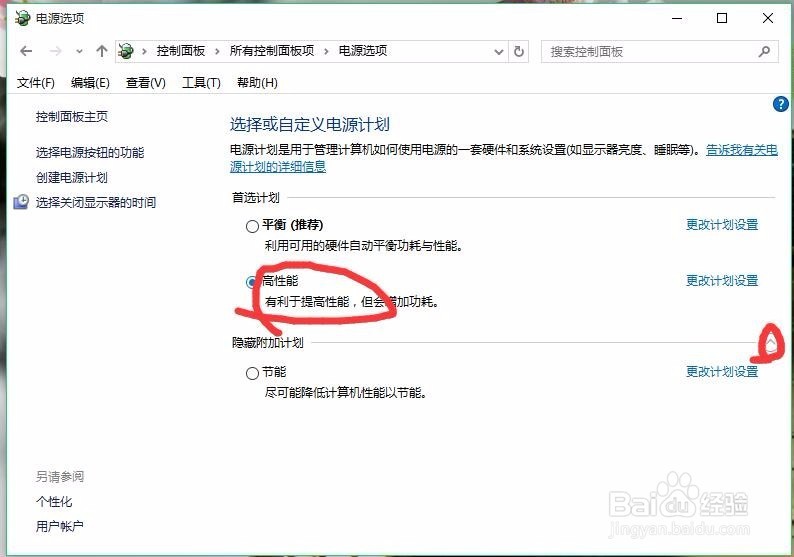Refresh the Power Options page
This screenshot has height=557, width=794.
tap(519, 52)
